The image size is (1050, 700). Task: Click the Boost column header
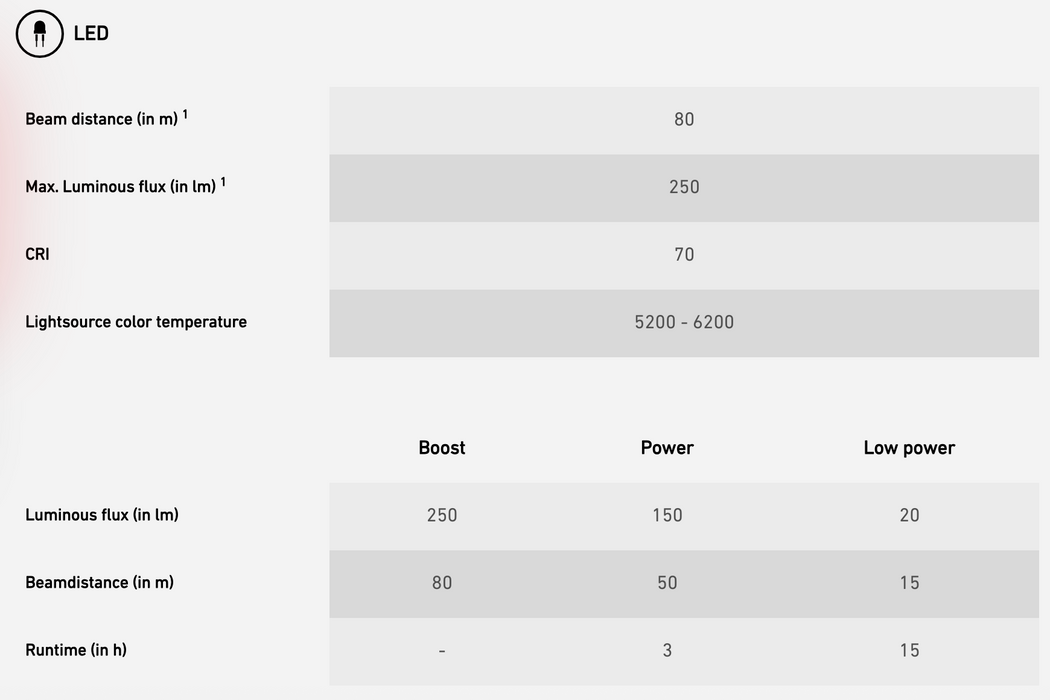pyautogui.click(x=442, y=448)
